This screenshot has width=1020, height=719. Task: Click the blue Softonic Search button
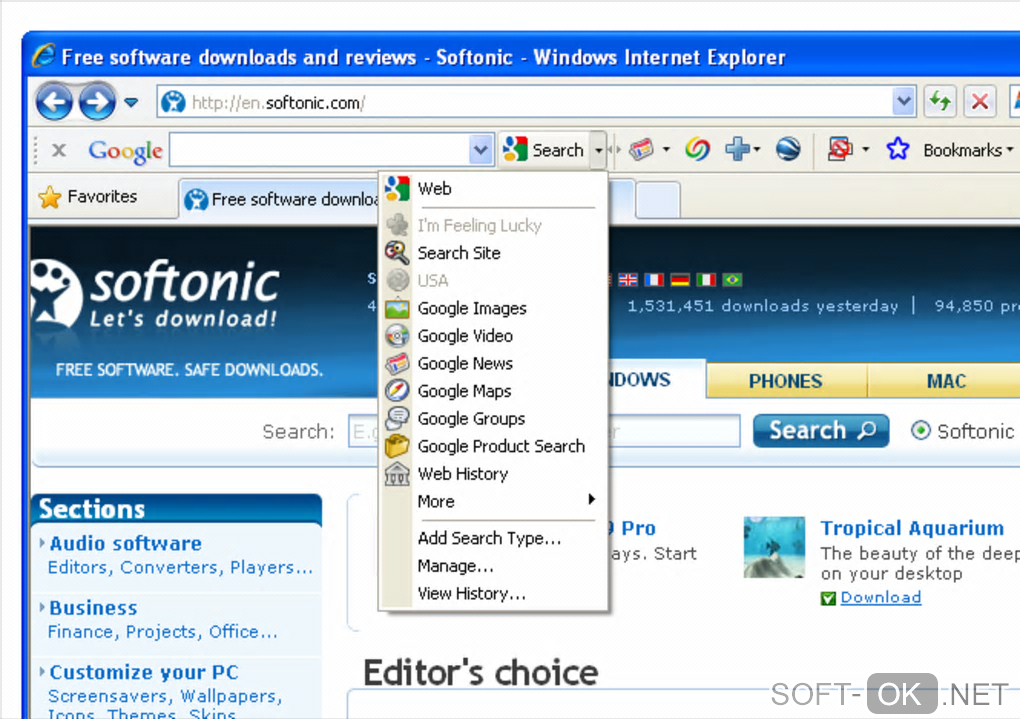821,431
